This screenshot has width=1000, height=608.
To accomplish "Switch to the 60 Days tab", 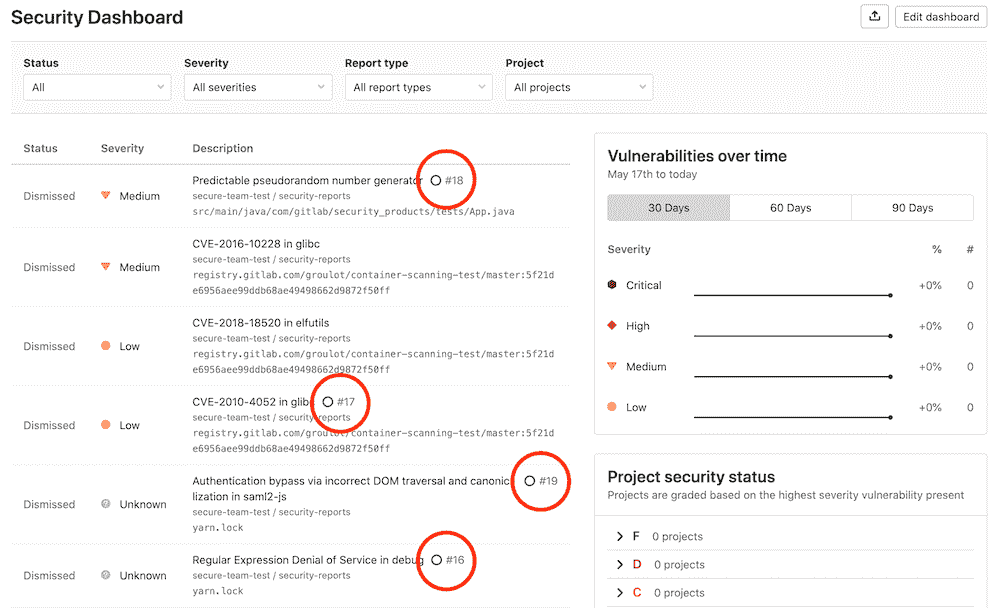I will click(790, 208).
